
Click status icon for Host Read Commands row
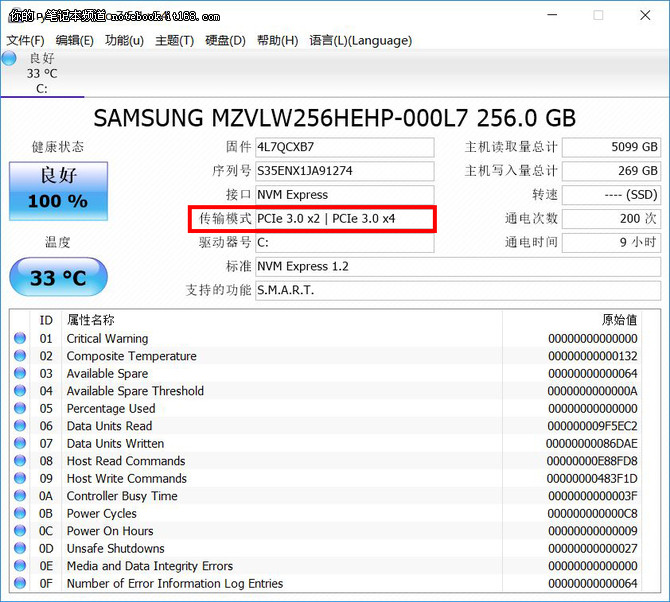click(20, 461)
